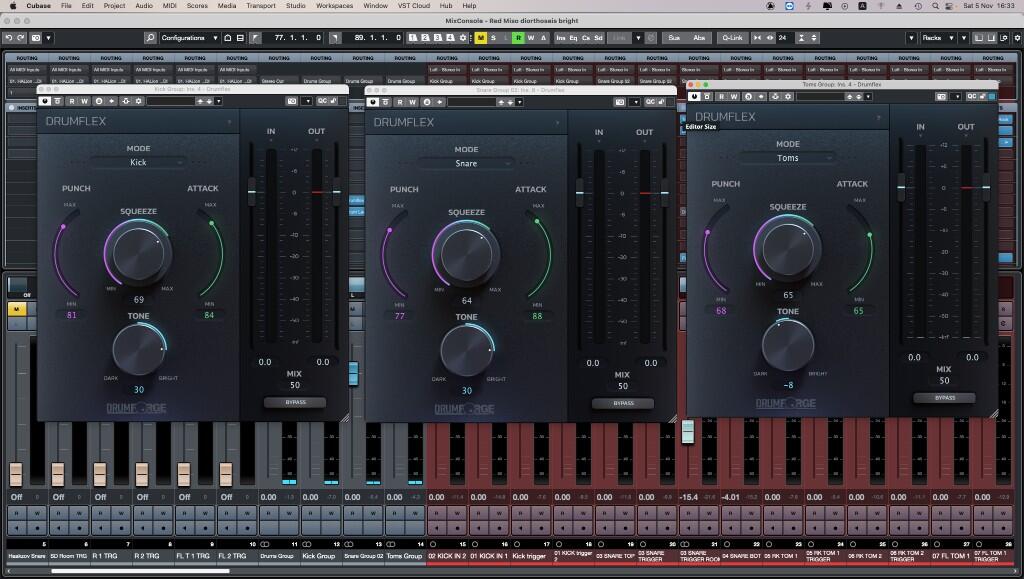Open MixConsole setup gear at far right
Screen dimensions: 1024x579
1017,38
